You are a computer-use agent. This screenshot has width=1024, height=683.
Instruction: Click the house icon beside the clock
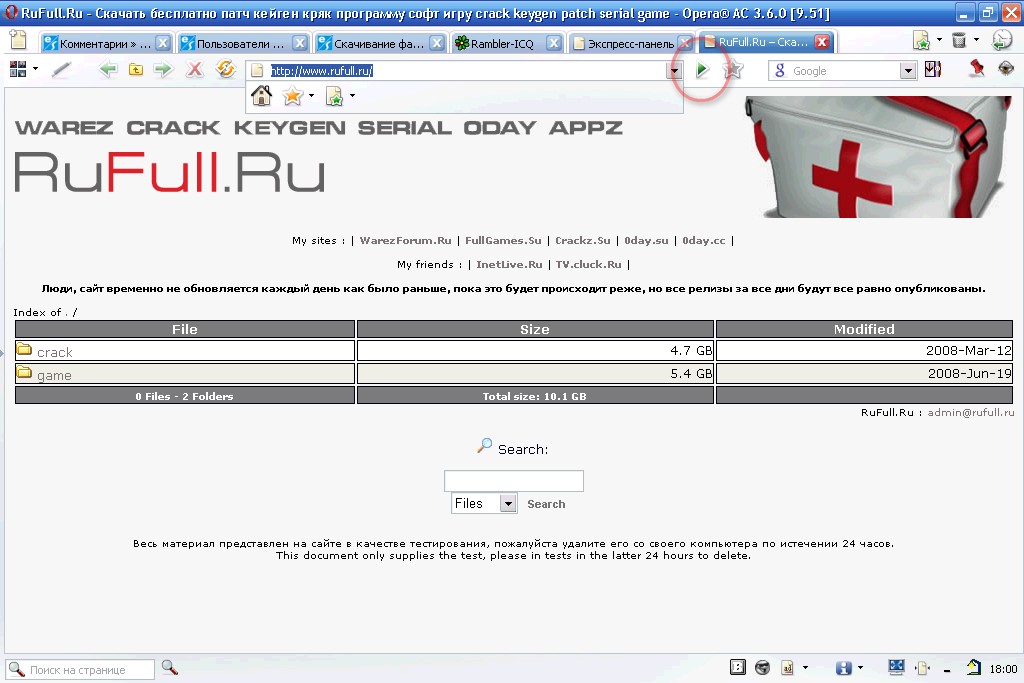coord(974,667)
